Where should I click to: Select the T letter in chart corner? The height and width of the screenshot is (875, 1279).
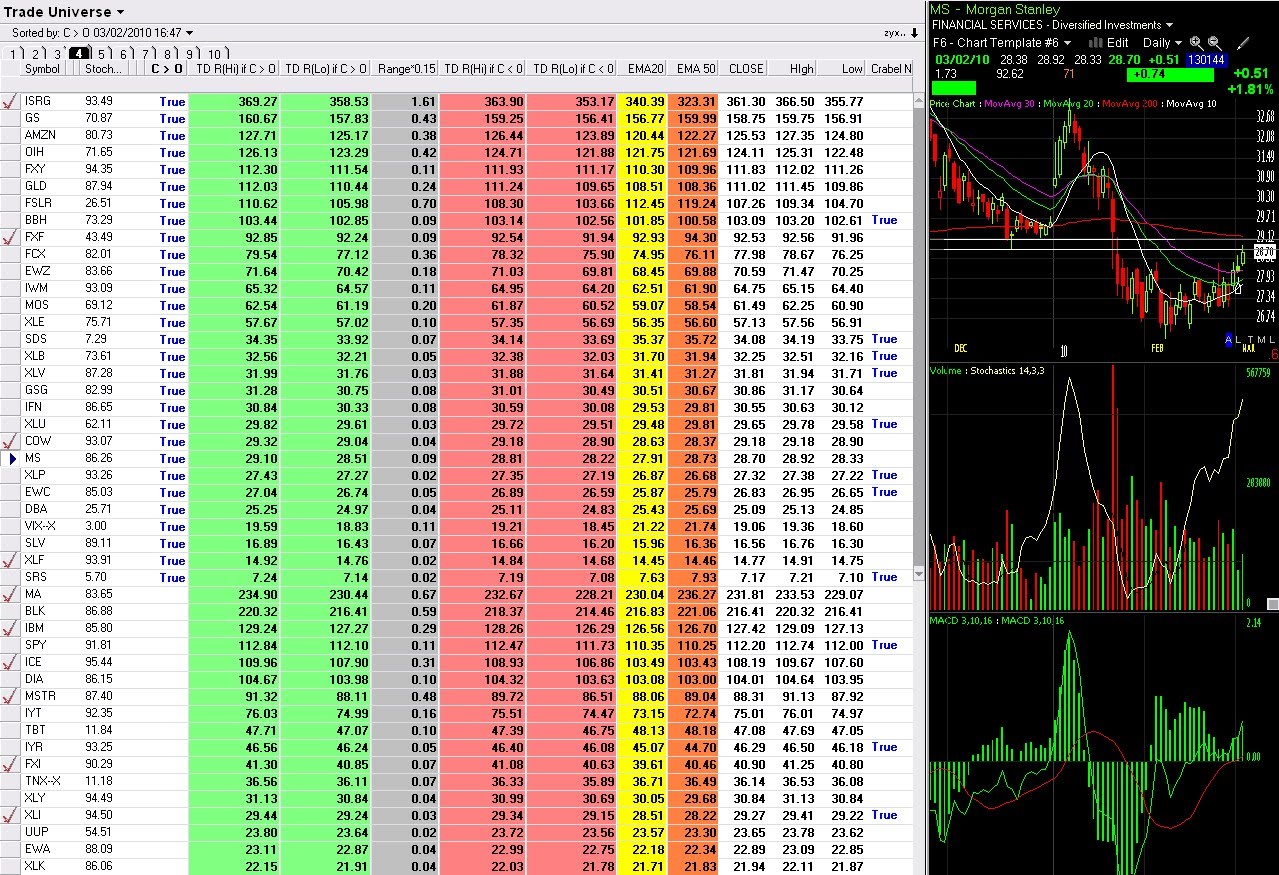click(1249, 340)
